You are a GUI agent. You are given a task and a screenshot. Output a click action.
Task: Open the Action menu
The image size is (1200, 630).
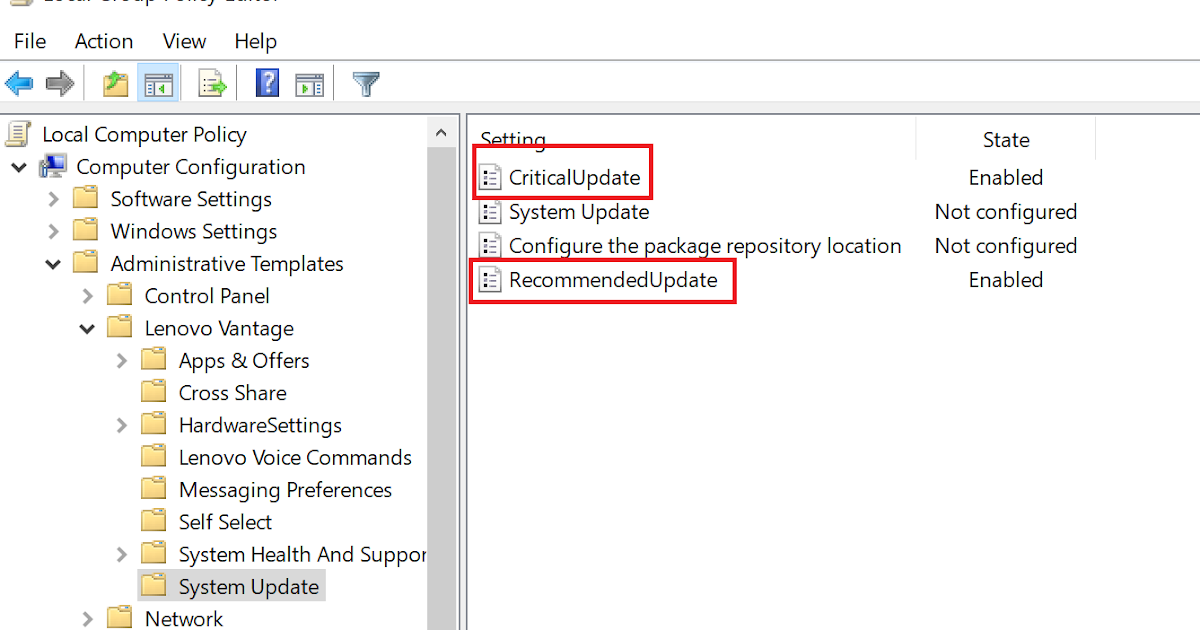click(104, 41)
